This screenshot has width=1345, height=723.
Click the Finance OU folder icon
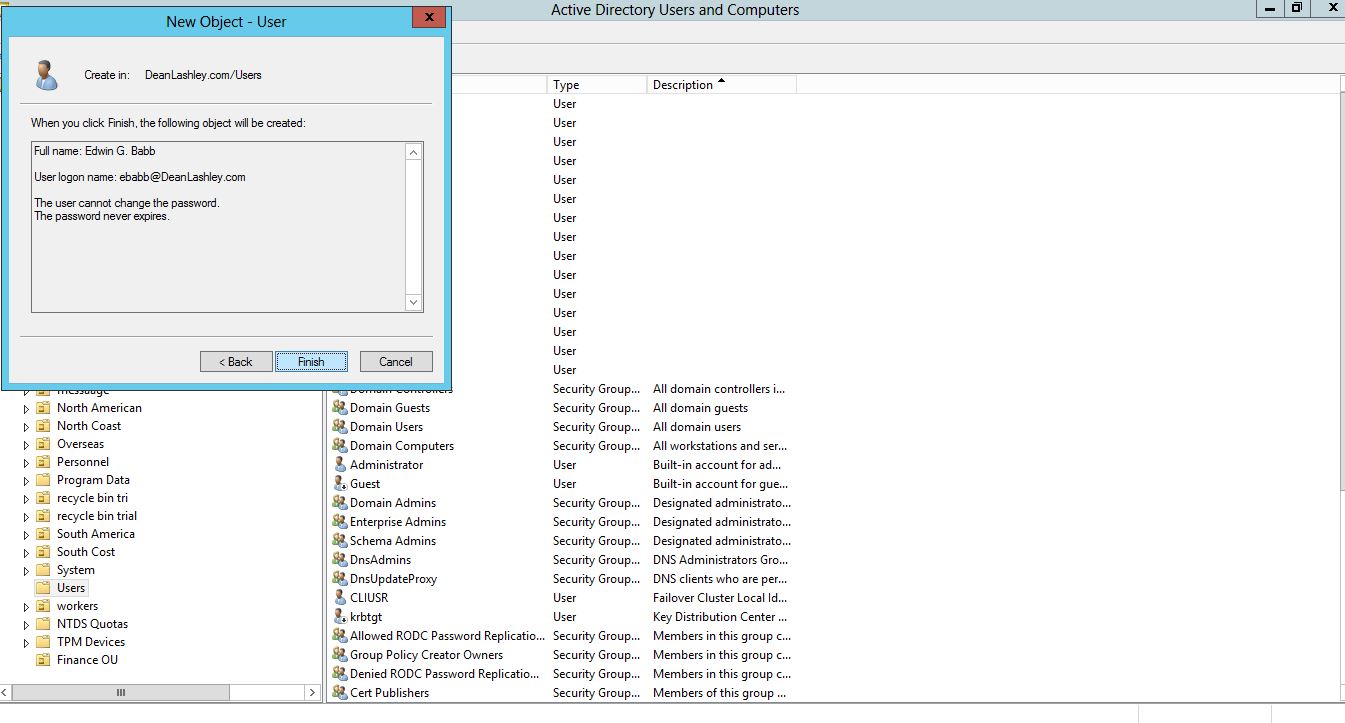pos(43,660)
